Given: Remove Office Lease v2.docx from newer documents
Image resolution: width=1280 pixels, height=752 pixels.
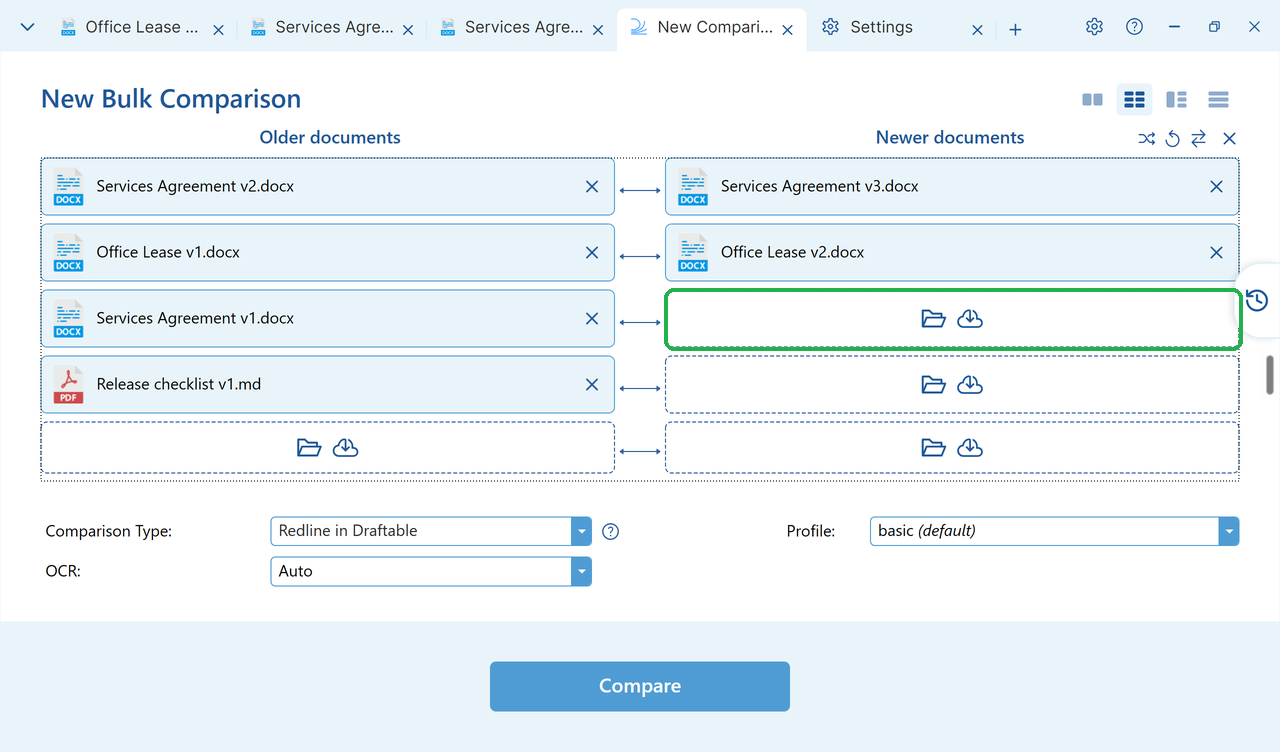Looking at the screenshot, I should (1216, 253).
